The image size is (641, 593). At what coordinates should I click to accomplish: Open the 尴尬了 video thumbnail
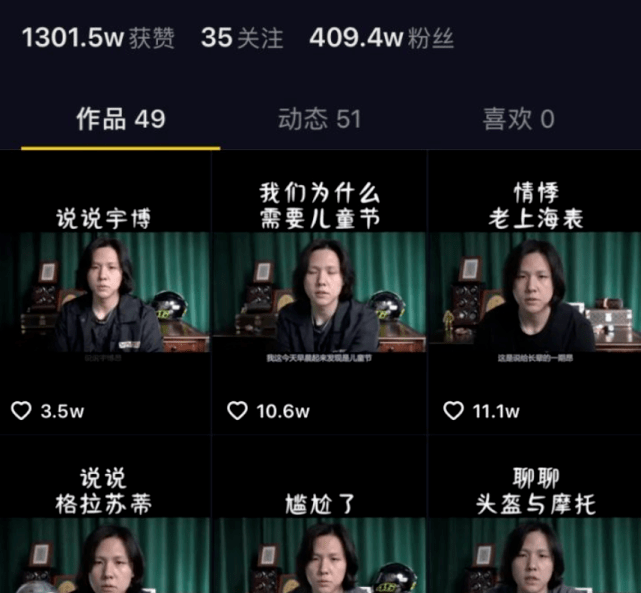click(x=319, y=514)
